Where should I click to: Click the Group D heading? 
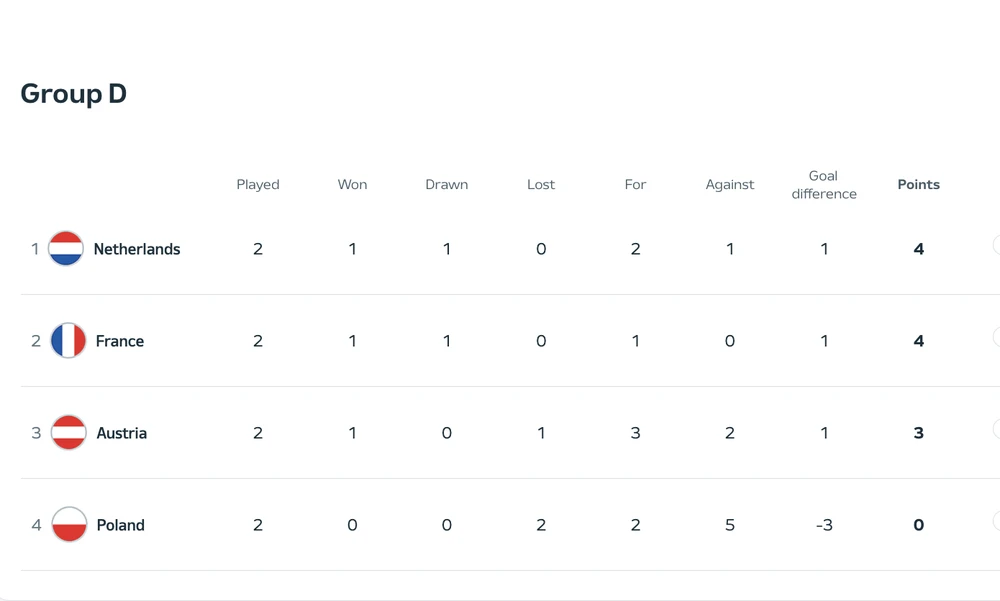click(74, 94)
